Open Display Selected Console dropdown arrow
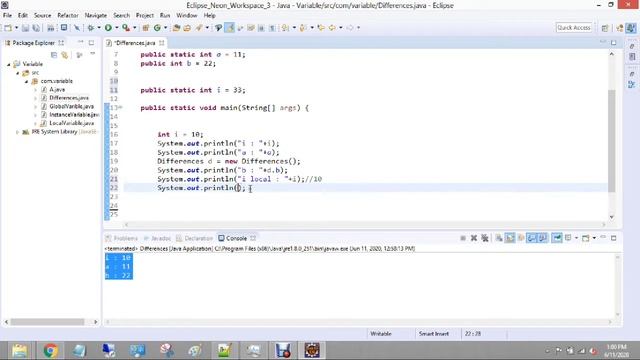Screen dimensions: 640x360 pos(576,238)
